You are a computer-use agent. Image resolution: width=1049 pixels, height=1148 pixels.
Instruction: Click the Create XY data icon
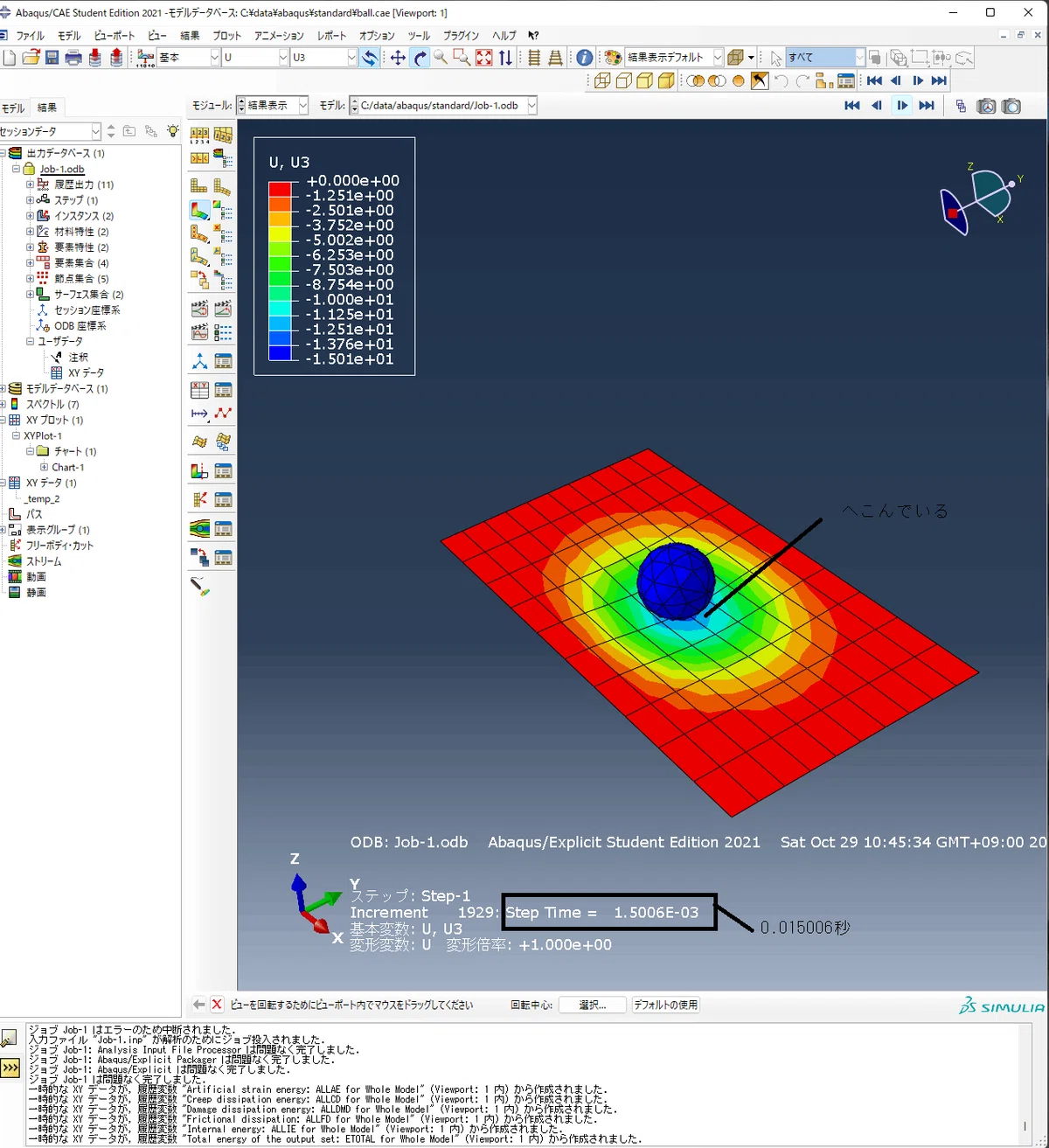[199, 390]
